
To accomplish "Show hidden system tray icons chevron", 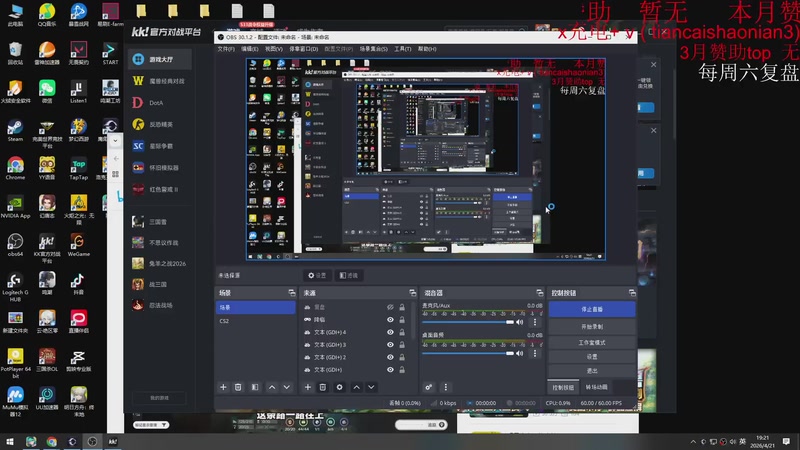I will click(x=693, y=442).
